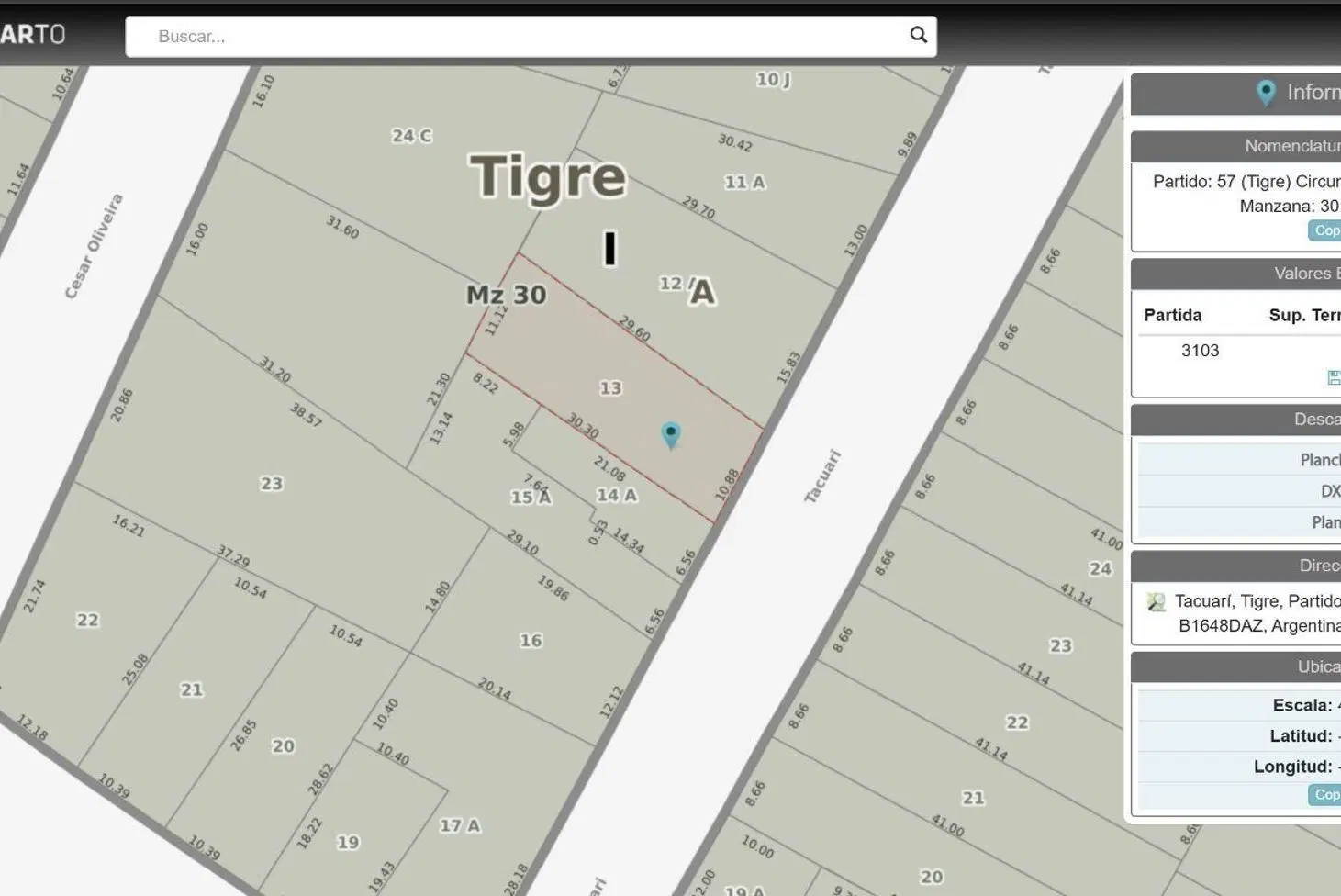The image size is (1341, 896).
Task: Click the Ubica section header
Action: point(1235,666)
